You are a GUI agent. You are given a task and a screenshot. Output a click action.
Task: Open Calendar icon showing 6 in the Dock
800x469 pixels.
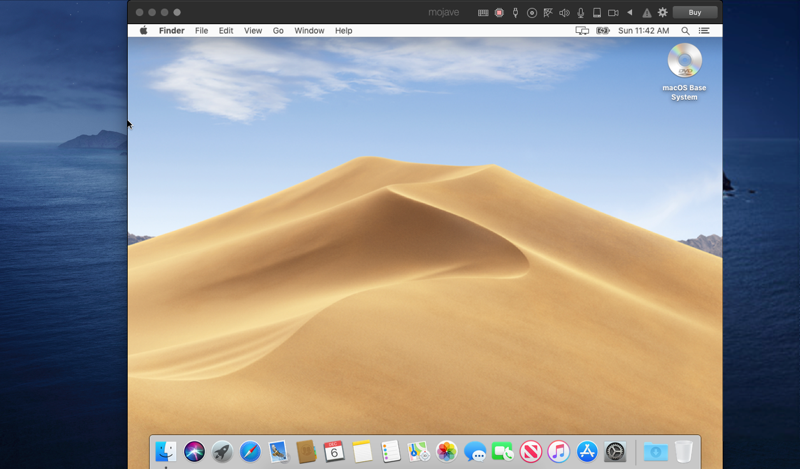click(334, 452)
